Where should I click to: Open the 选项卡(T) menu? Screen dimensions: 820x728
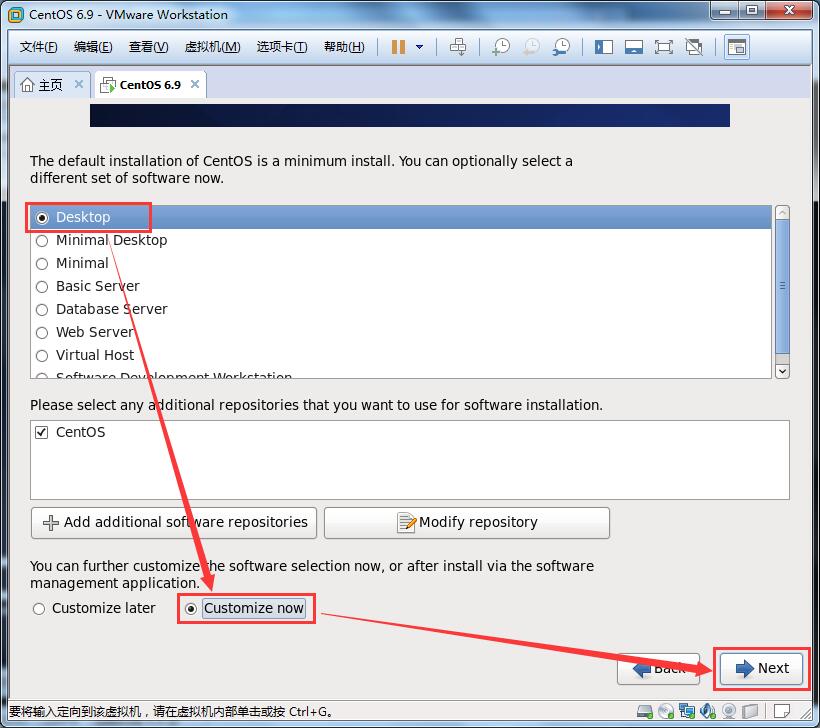(x=282, y=47)
